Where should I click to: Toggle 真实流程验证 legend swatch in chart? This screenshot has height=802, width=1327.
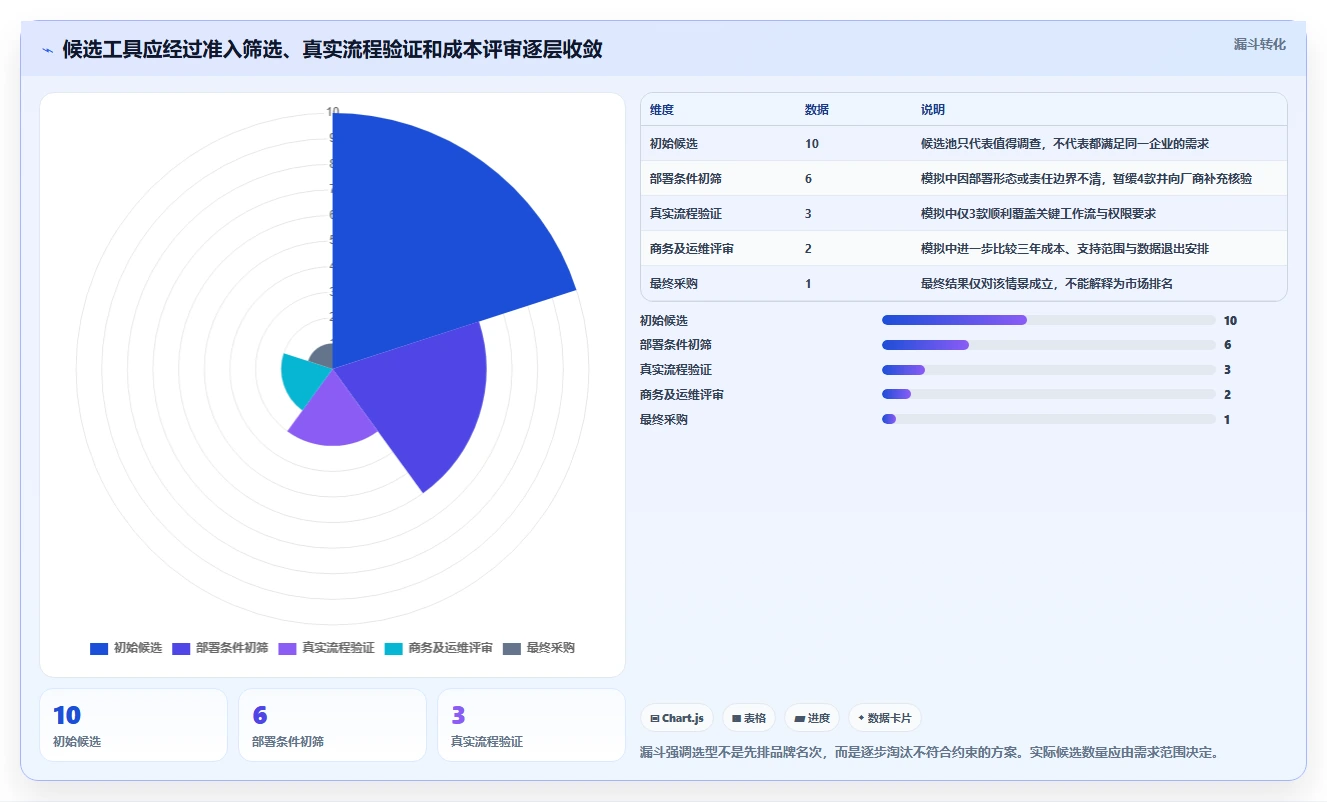pos(288,648)
